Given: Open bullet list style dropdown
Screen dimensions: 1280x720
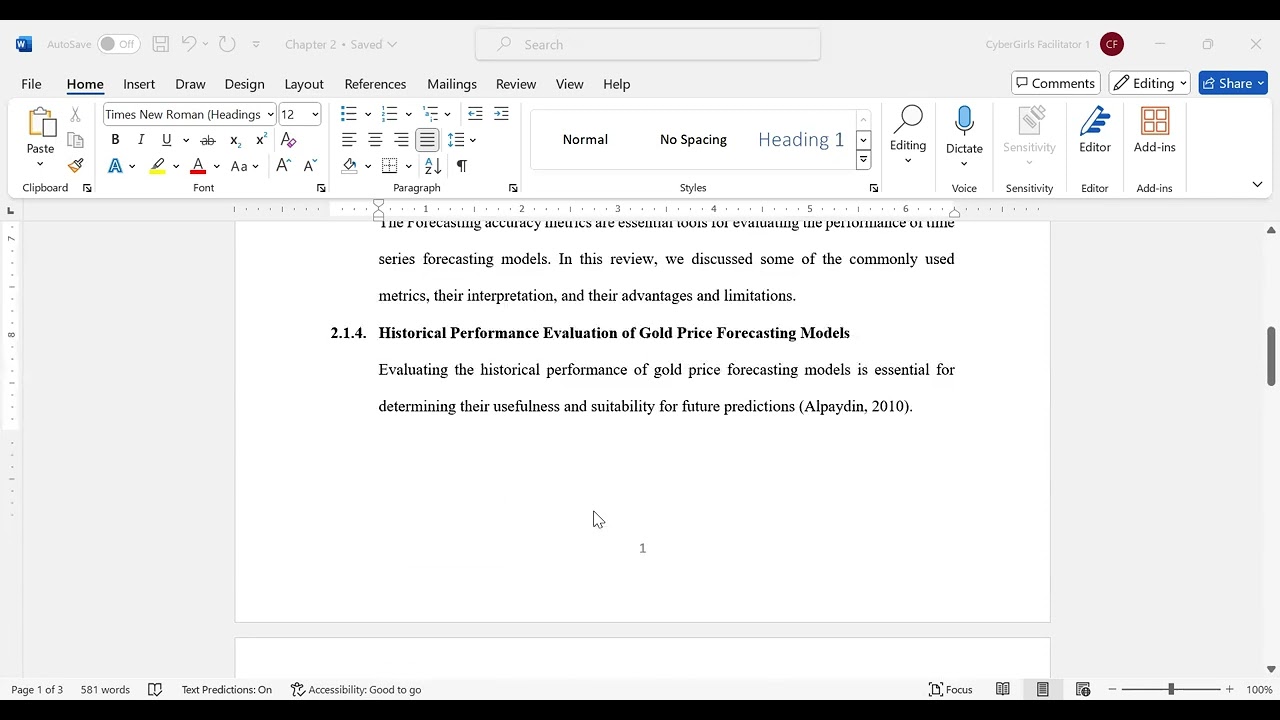Looking at the screenshot, I should (x=368, y=114).
